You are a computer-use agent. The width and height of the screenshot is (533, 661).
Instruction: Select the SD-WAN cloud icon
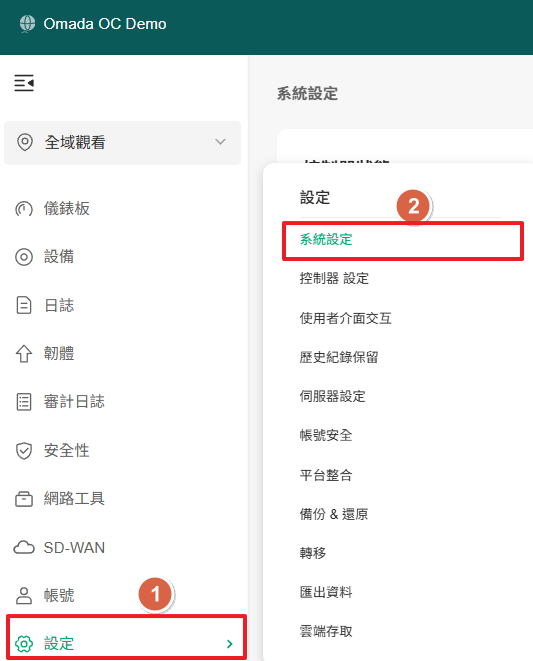[x=24, y=547]
